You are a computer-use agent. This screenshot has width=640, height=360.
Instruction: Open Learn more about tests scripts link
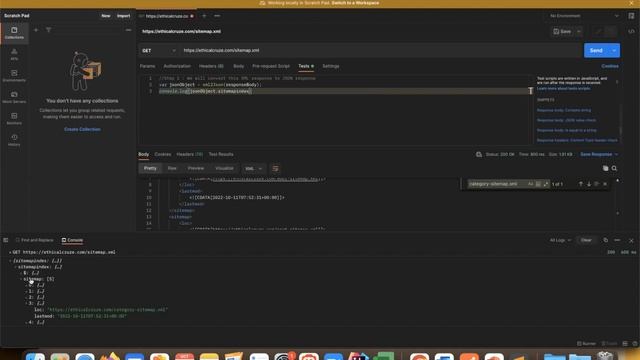(563, 89)
